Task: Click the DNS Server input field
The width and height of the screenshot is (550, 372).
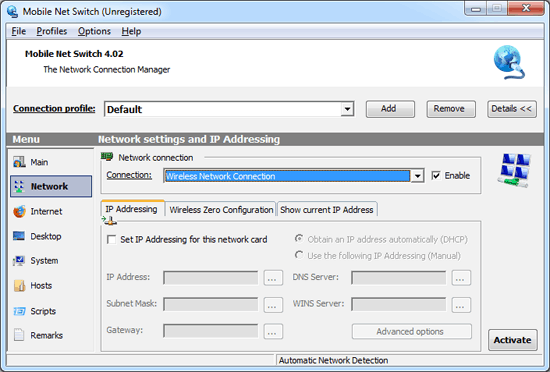Action: point(398,278)
